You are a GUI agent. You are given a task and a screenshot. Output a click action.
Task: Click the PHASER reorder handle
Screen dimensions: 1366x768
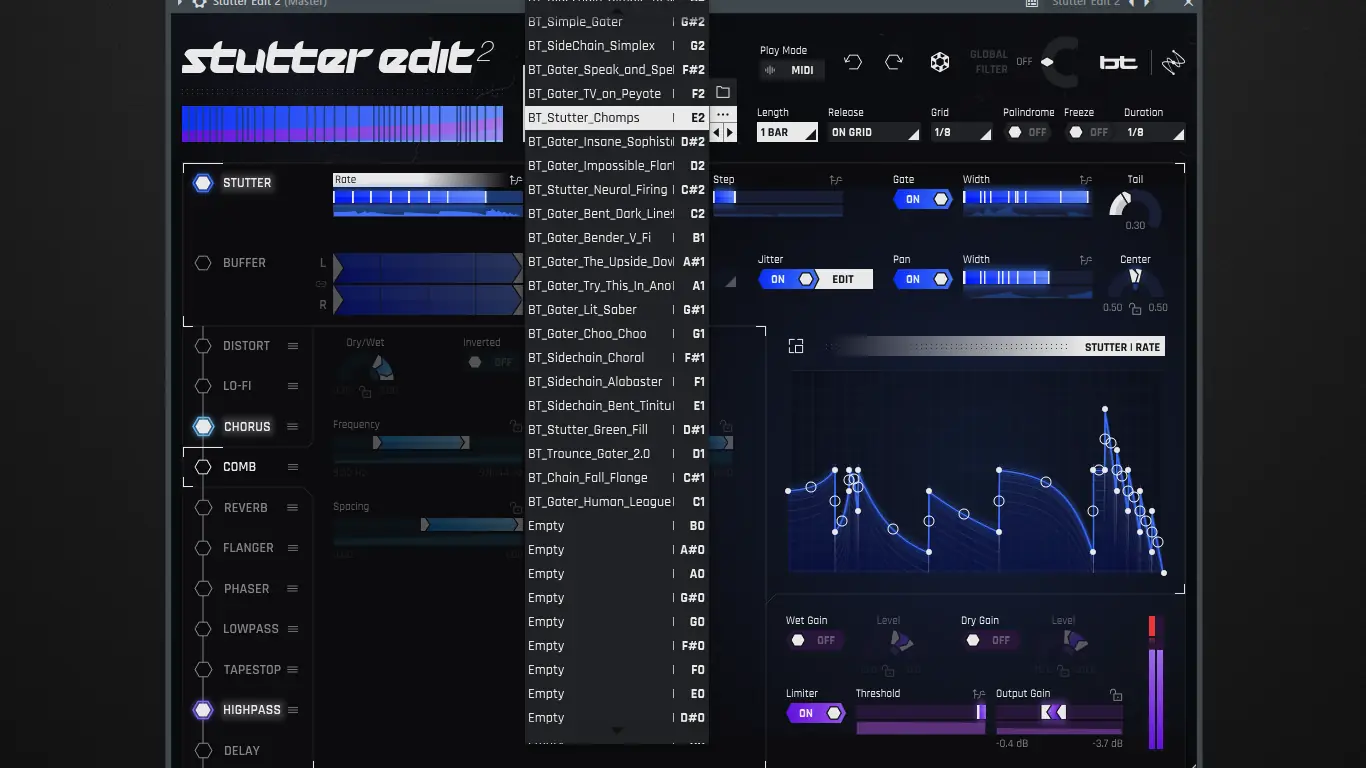point(293,589)
